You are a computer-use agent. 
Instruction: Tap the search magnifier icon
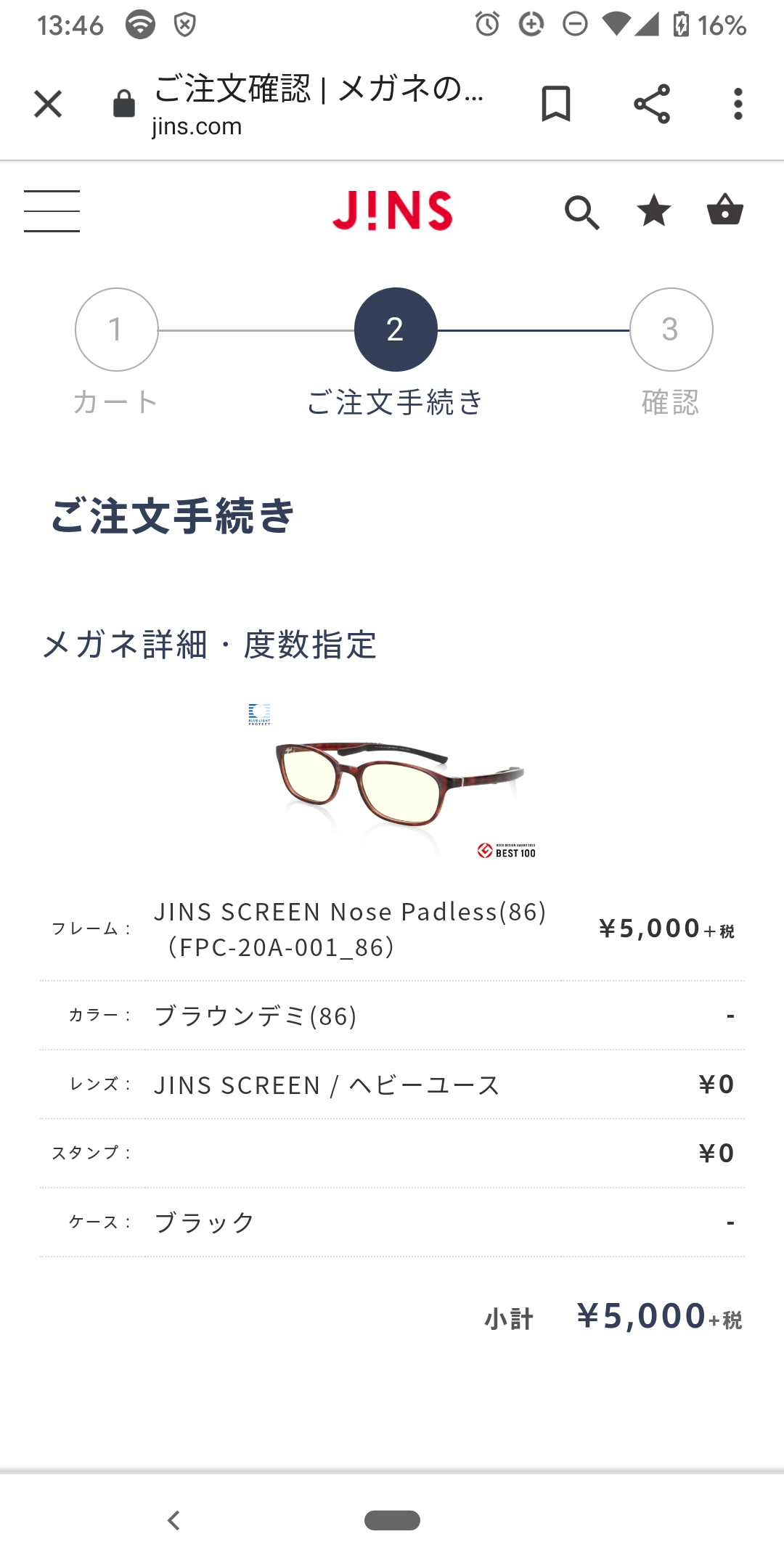[582, 212]
